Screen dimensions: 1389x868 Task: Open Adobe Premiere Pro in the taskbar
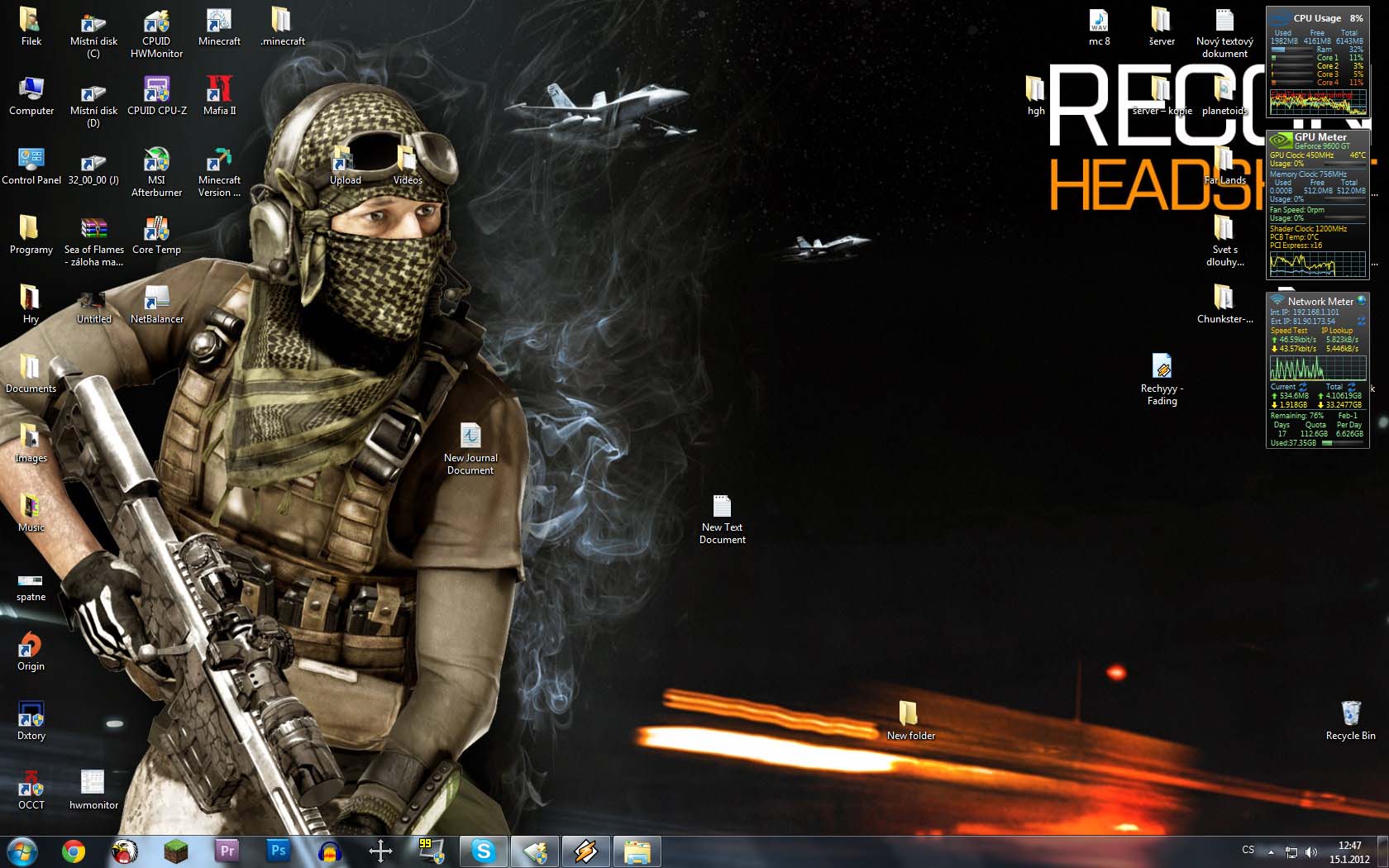point(227,851)
